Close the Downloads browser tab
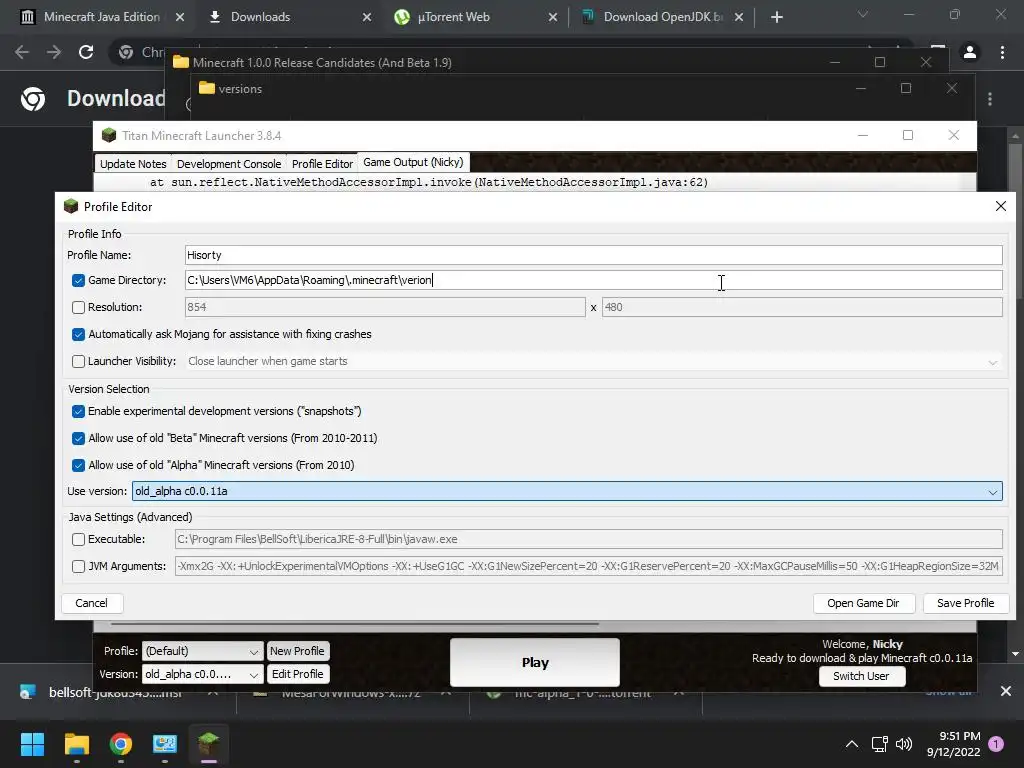This screenshot has width=1024, height=768. (x=367, y=17)
